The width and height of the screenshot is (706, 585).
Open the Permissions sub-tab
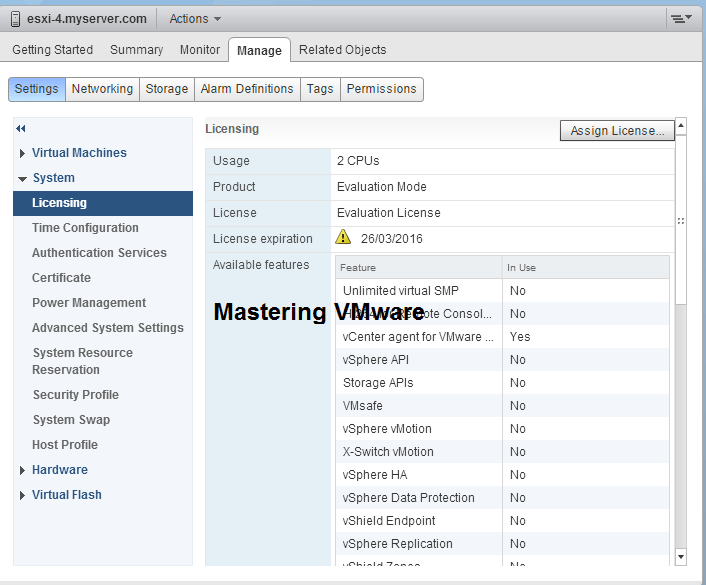pyautogui.click(x=381, y=89)
